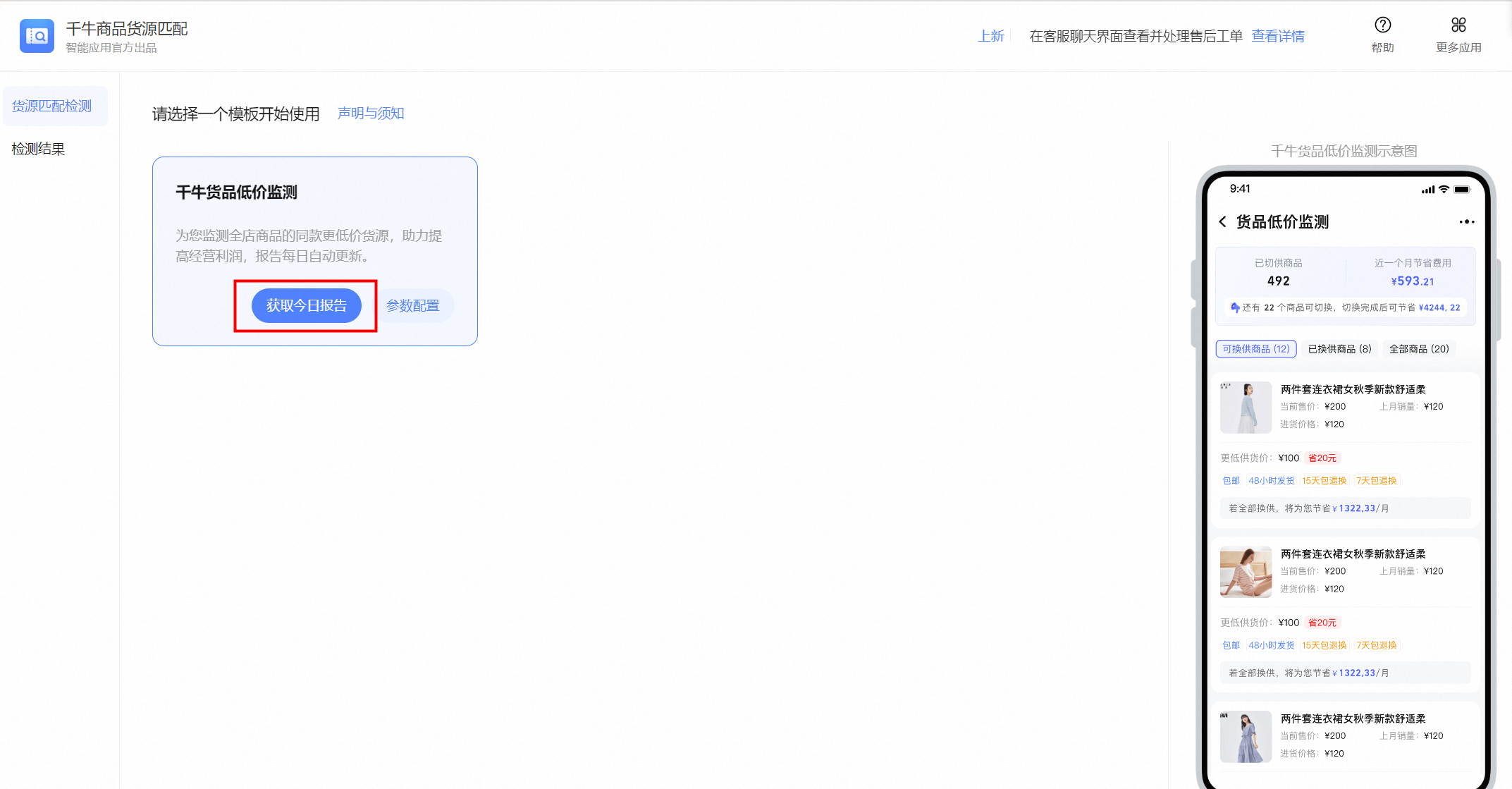Image resolution: width=1512 pixels, height=789 pixels.
Task: Switch to 全部商品 (20) tab
Action: [1419, 349]
